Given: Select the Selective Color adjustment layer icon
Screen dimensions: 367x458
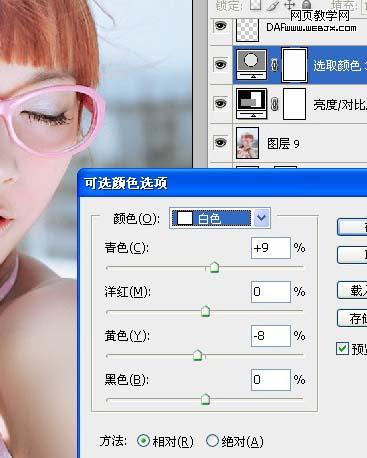Looking at the screenshot, I should tap(251, 65).
